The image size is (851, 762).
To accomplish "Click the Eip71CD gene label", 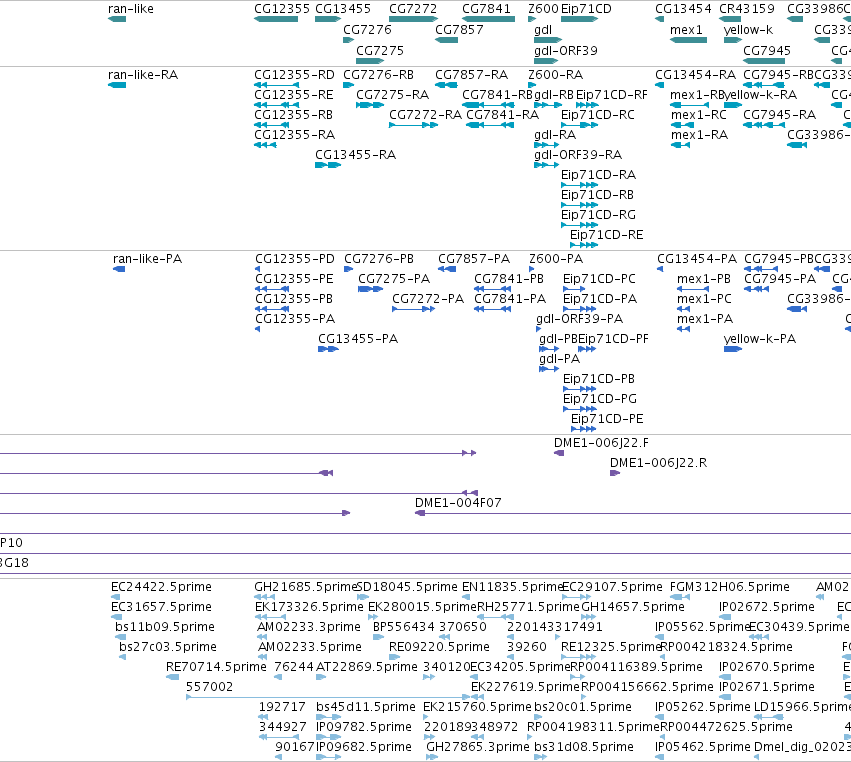I will tap(586, 9).
